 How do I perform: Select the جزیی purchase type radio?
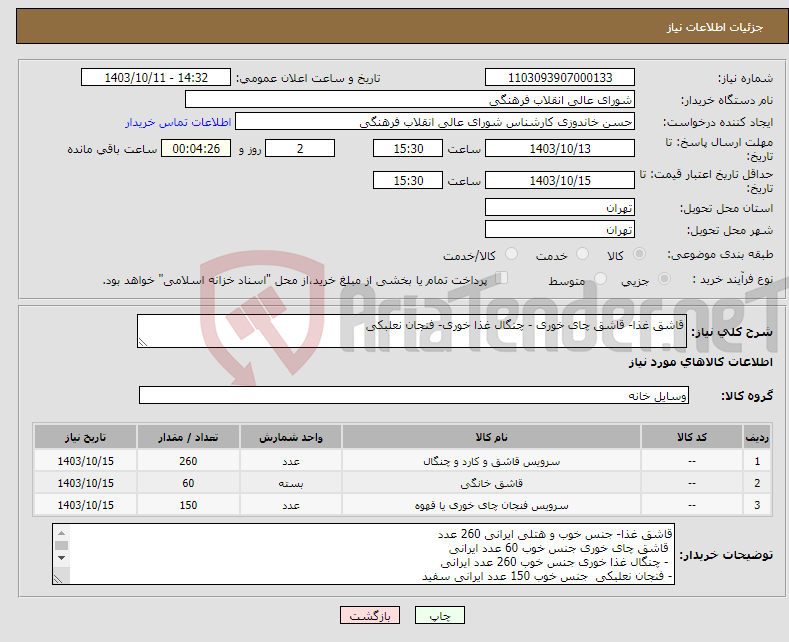tap(664, 279)
